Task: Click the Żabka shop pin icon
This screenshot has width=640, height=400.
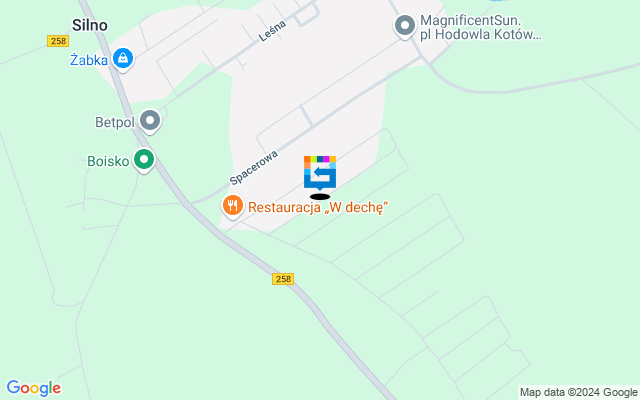Action: click(123, 59)
